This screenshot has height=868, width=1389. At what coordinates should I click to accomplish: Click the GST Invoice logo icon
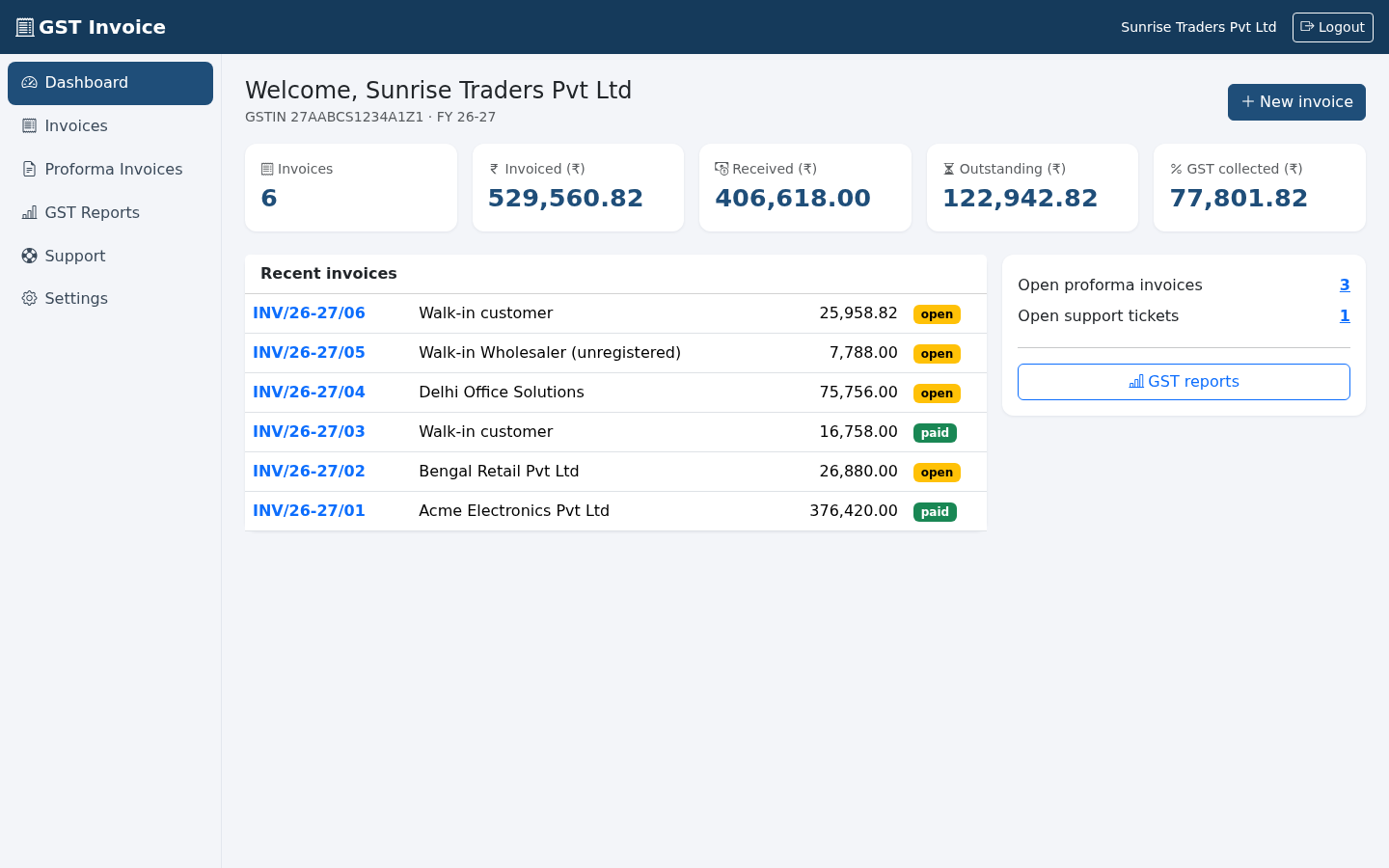click(25, 27)
